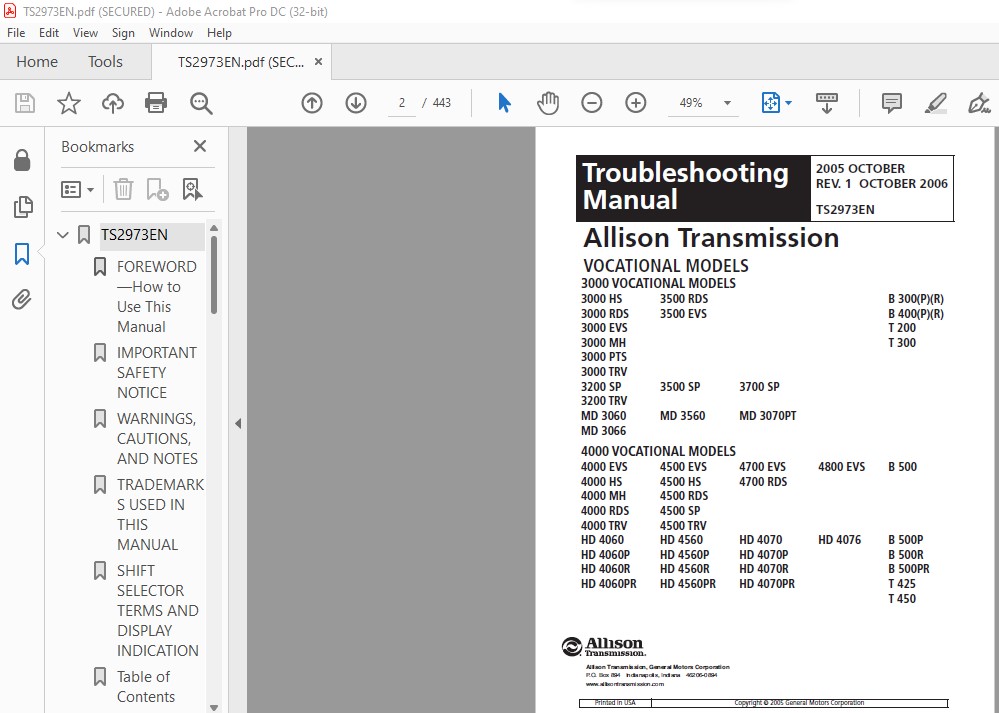999x713 pixels.
Task: Zoom in with plus icon
Action: 635,103
